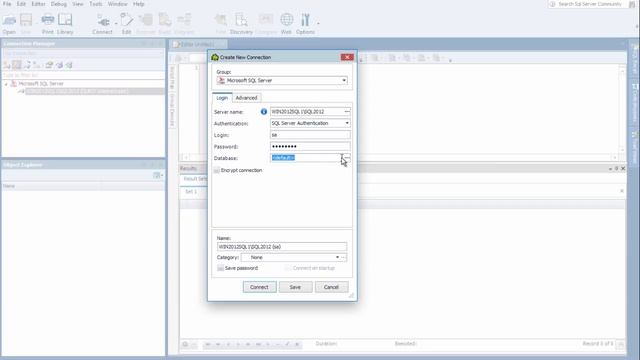Click the connection Name input field
This screenshot has height=360, width=640.
[282, 247]
